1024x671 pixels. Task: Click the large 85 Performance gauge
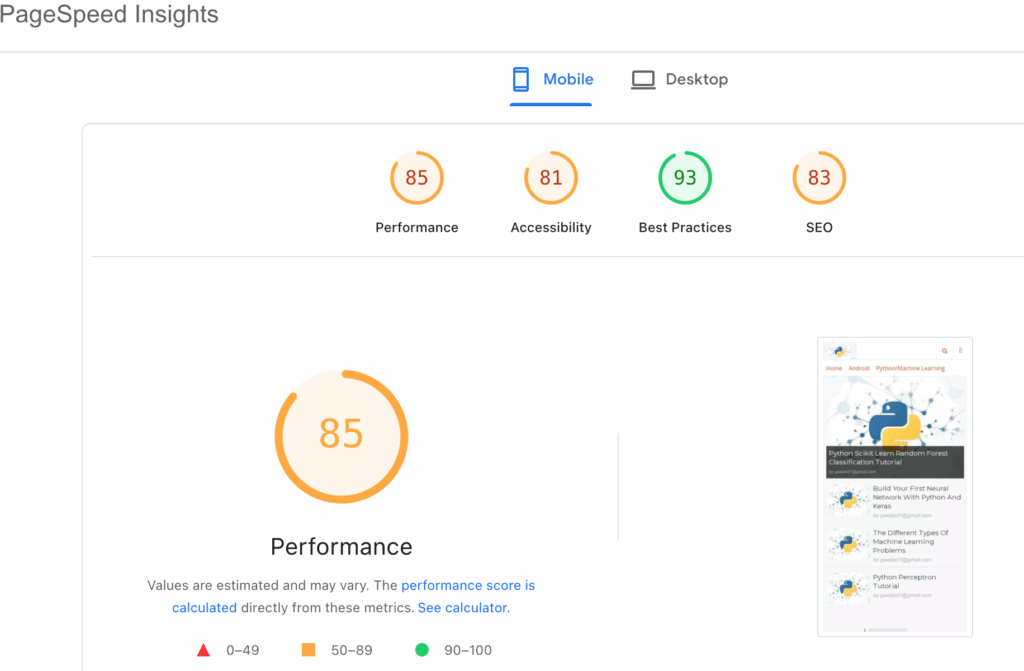coord(341,435)
